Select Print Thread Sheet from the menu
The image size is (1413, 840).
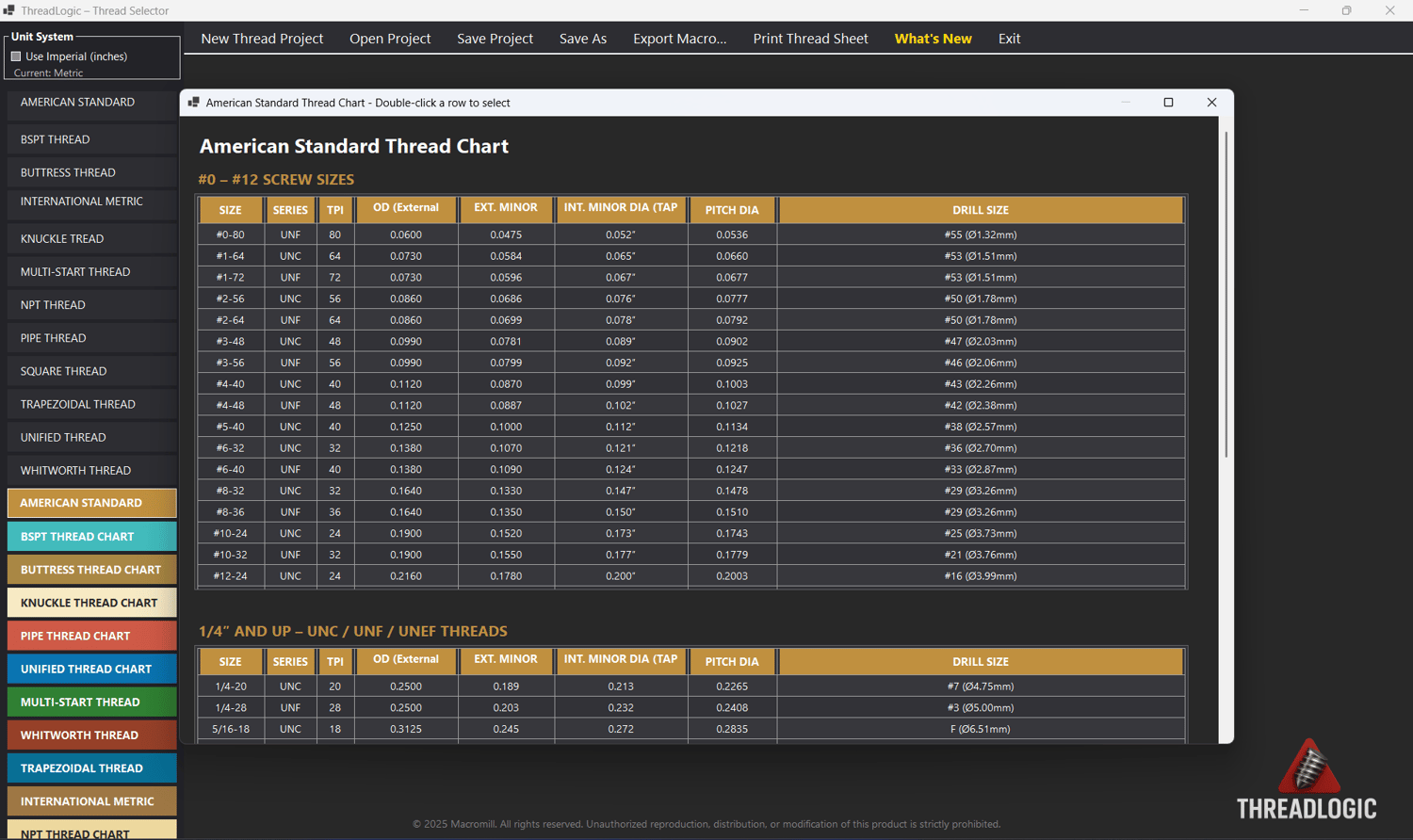[x=811, y=39]
